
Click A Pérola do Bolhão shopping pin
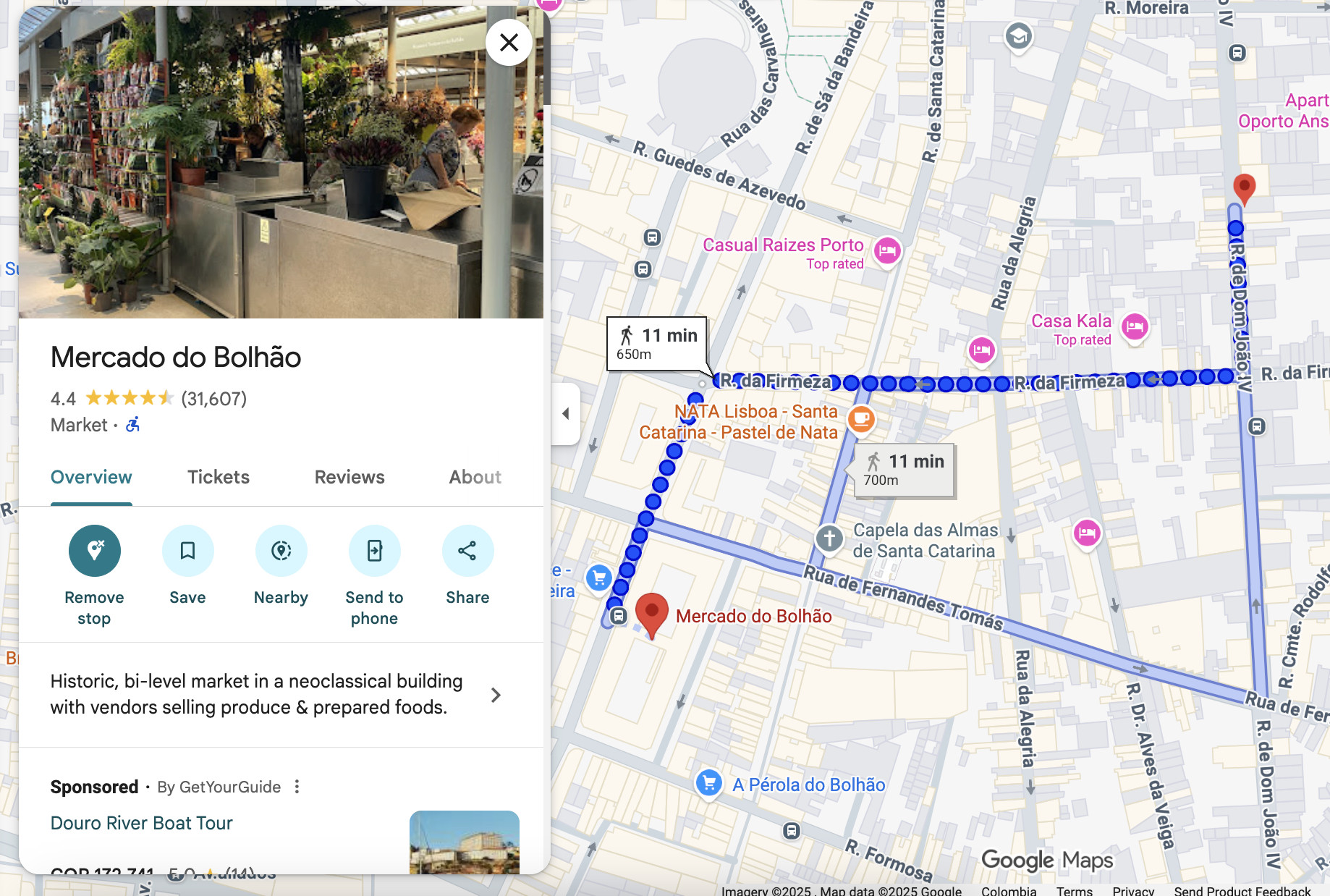tap(709, 783)
